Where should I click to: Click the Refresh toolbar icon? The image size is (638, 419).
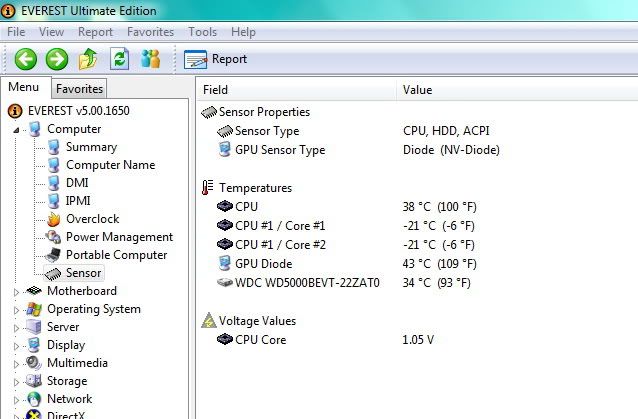pos(120,59)
